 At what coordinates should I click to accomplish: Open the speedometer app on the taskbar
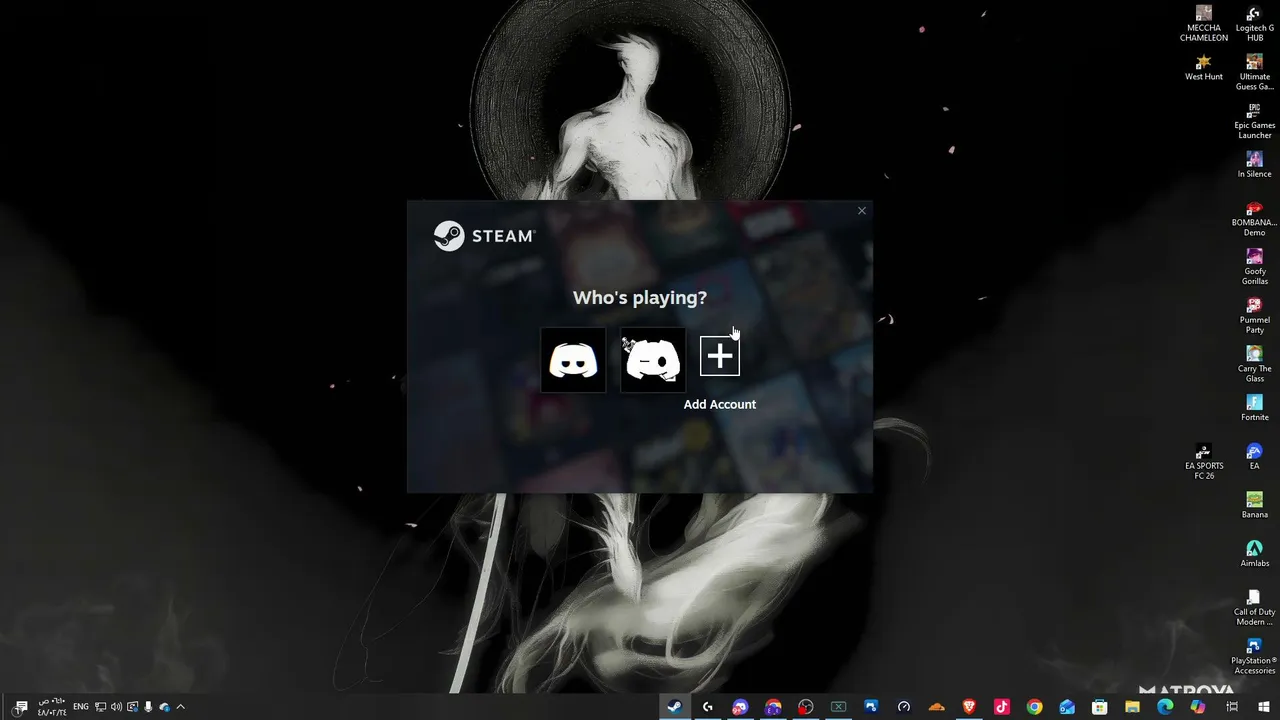pos(904,707)
